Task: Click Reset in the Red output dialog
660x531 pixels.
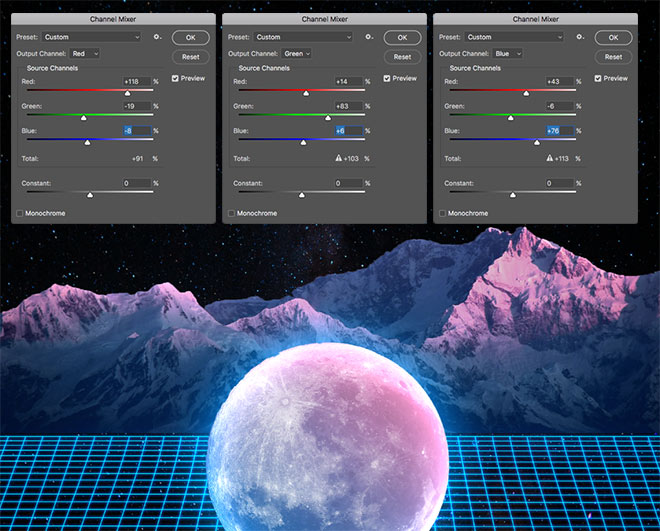Action: pyautogui.click(x=191, y=57)
